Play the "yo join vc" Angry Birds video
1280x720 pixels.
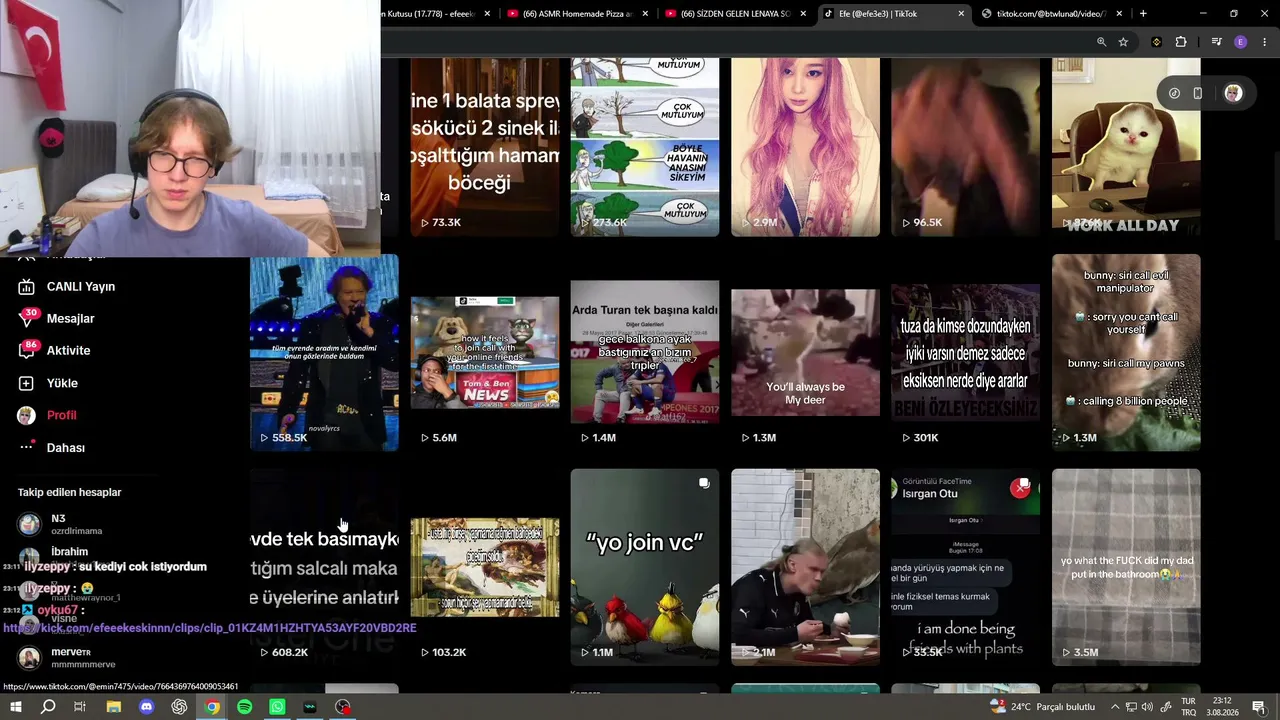(645, 567)
